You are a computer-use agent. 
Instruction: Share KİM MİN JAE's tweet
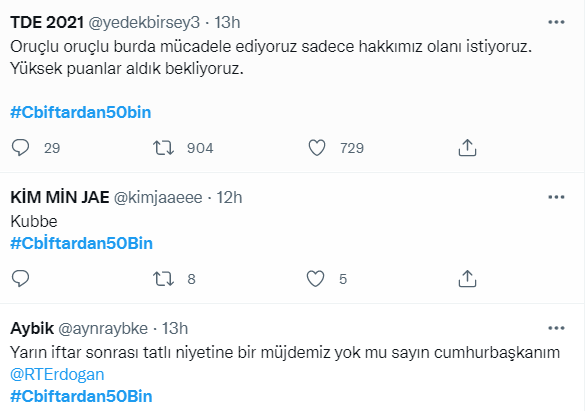tap(467, 279)
